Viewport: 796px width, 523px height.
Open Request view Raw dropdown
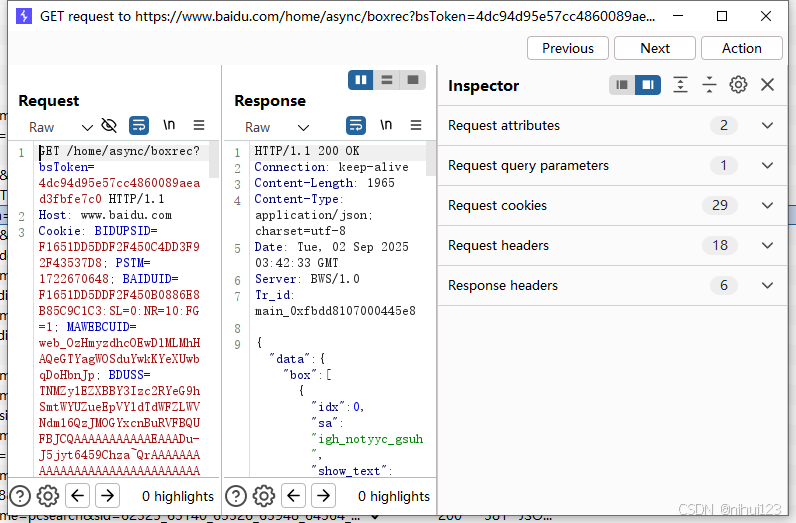pyautogui.click(x=60, y=127)
